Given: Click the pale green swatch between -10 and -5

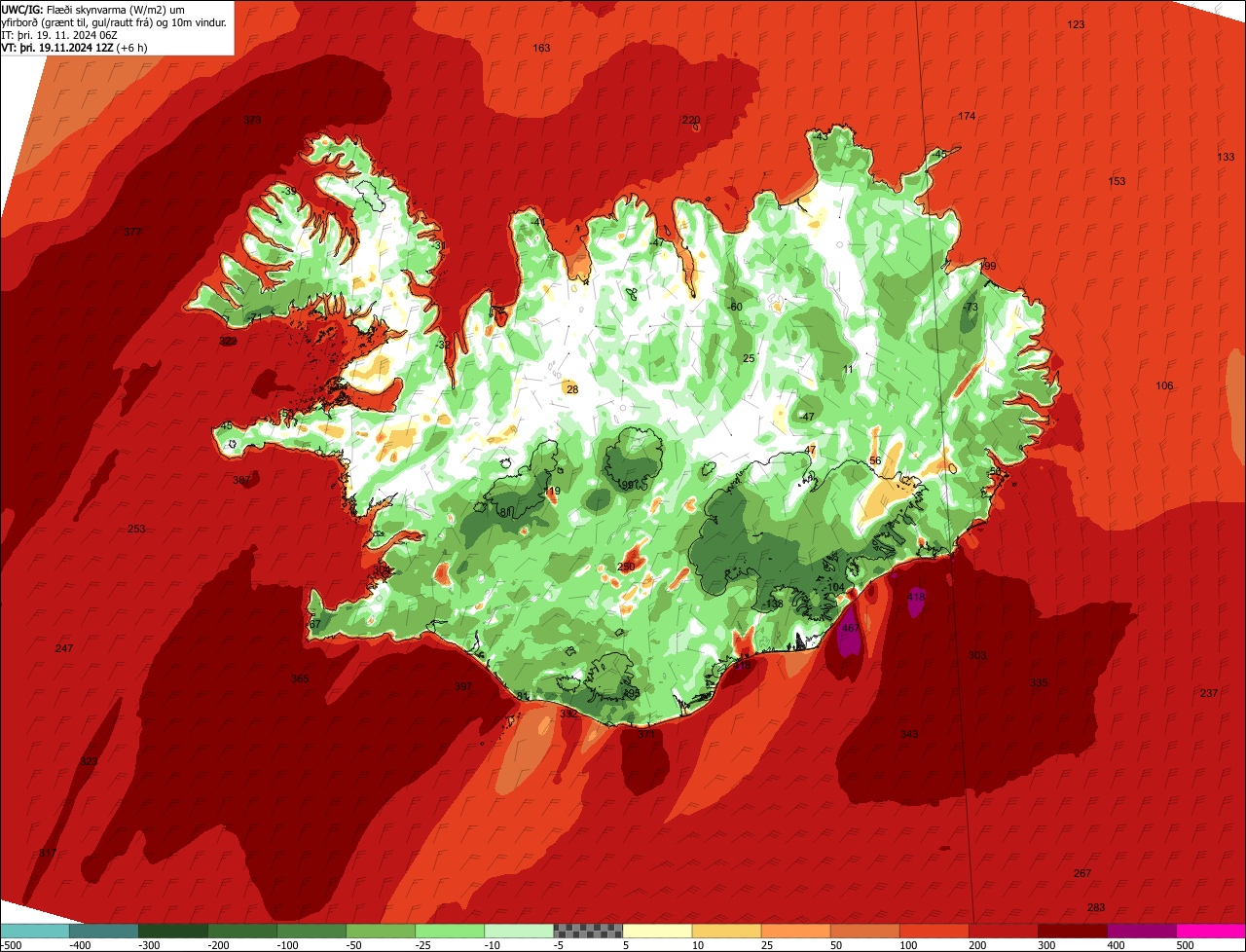Looking at the screenshot, I should click(519, 931).
